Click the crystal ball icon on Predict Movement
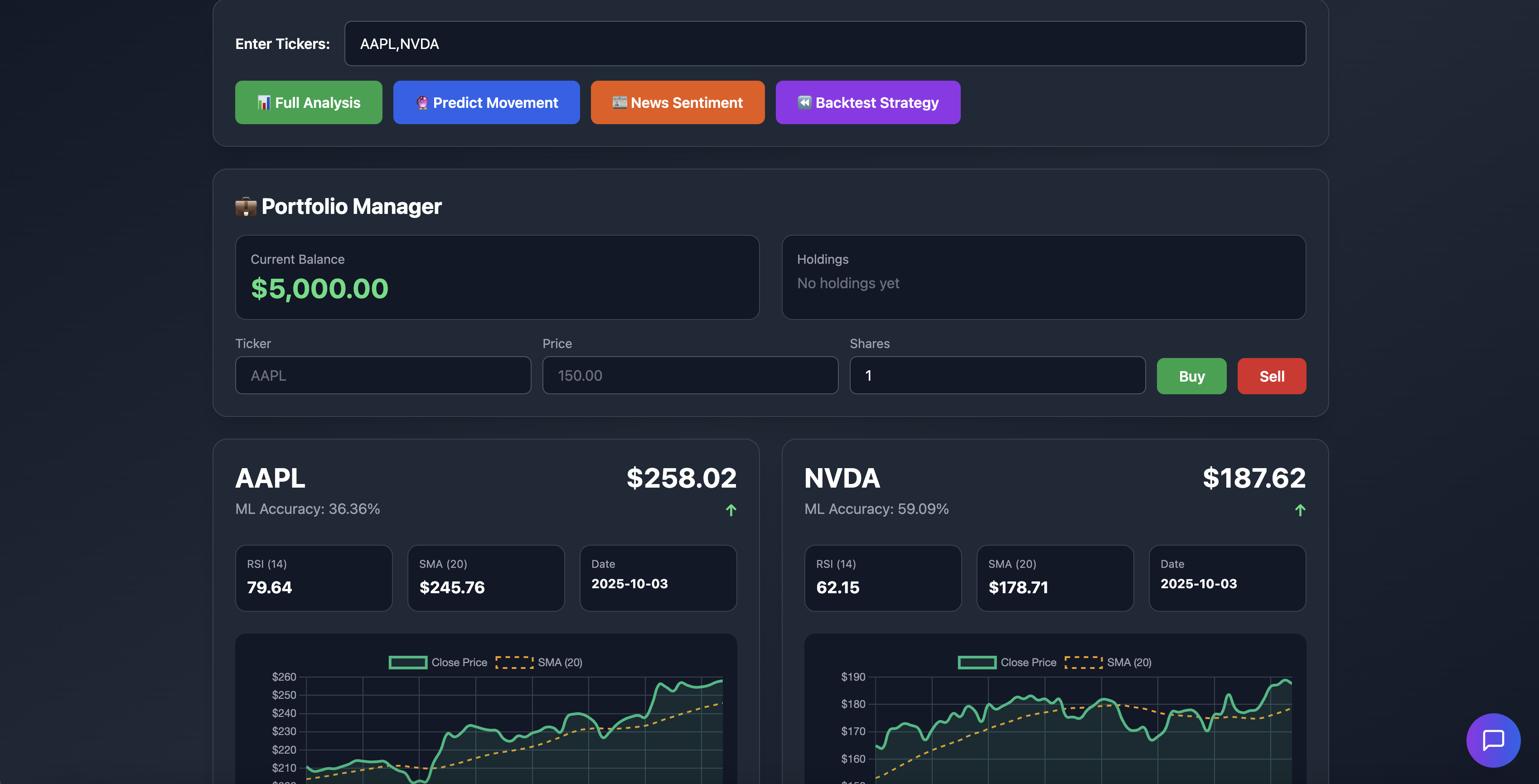The image size is (1539, 784). pyautogui.click(x=422, y=103)
